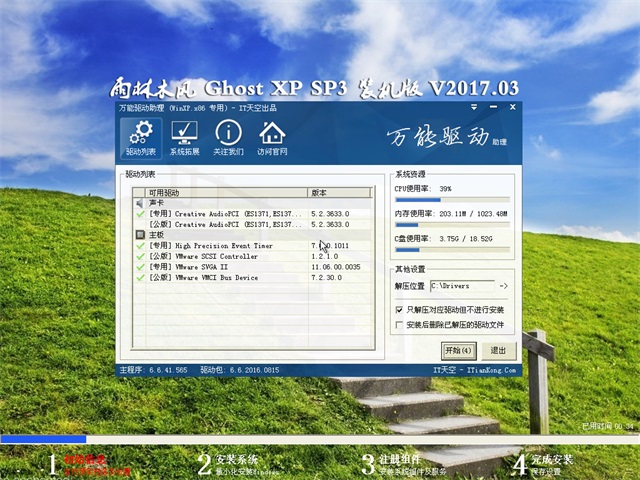
Task: Open the 驱动列表 gear icon tab
Action: pyautogui.click(x=141, y=138)
